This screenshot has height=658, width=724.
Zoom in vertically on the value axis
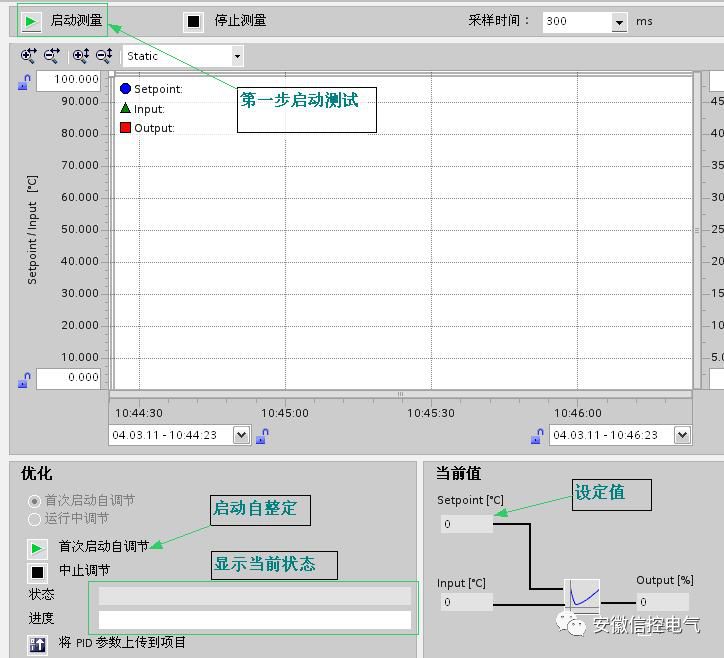(x=81, y=56)
